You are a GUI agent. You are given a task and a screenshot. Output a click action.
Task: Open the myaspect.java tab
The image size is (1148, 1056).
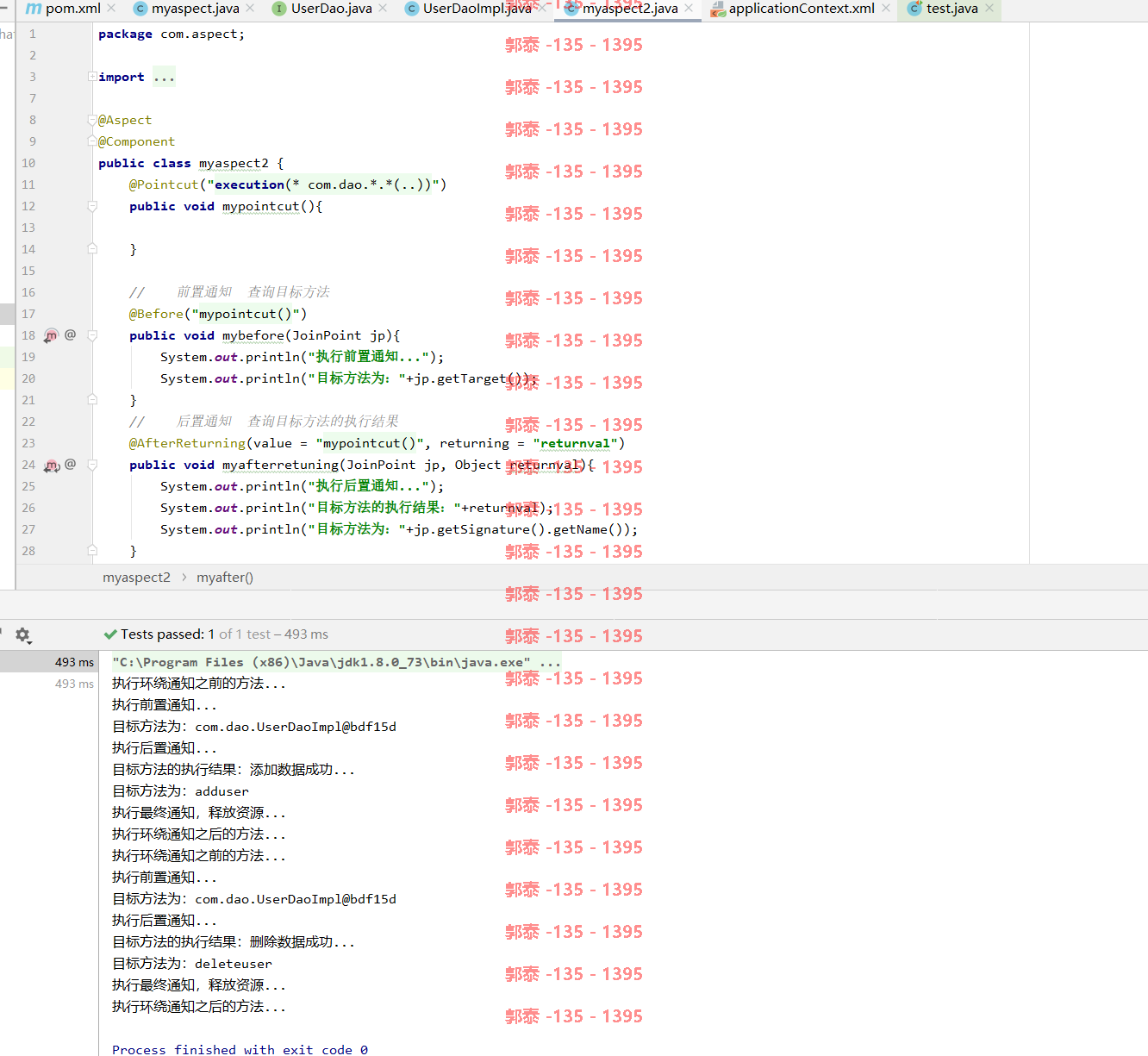click(195, 9)
